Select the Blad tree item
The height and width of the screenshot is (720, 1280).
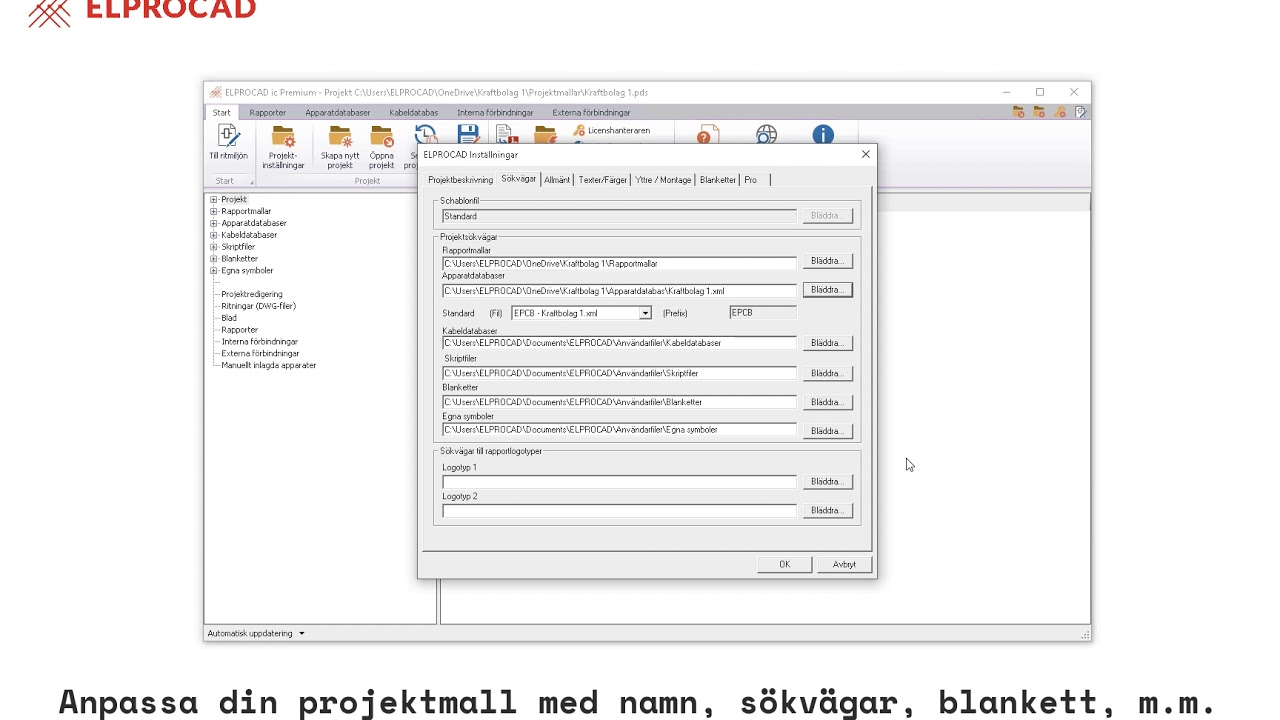click(x=229, y=318)
